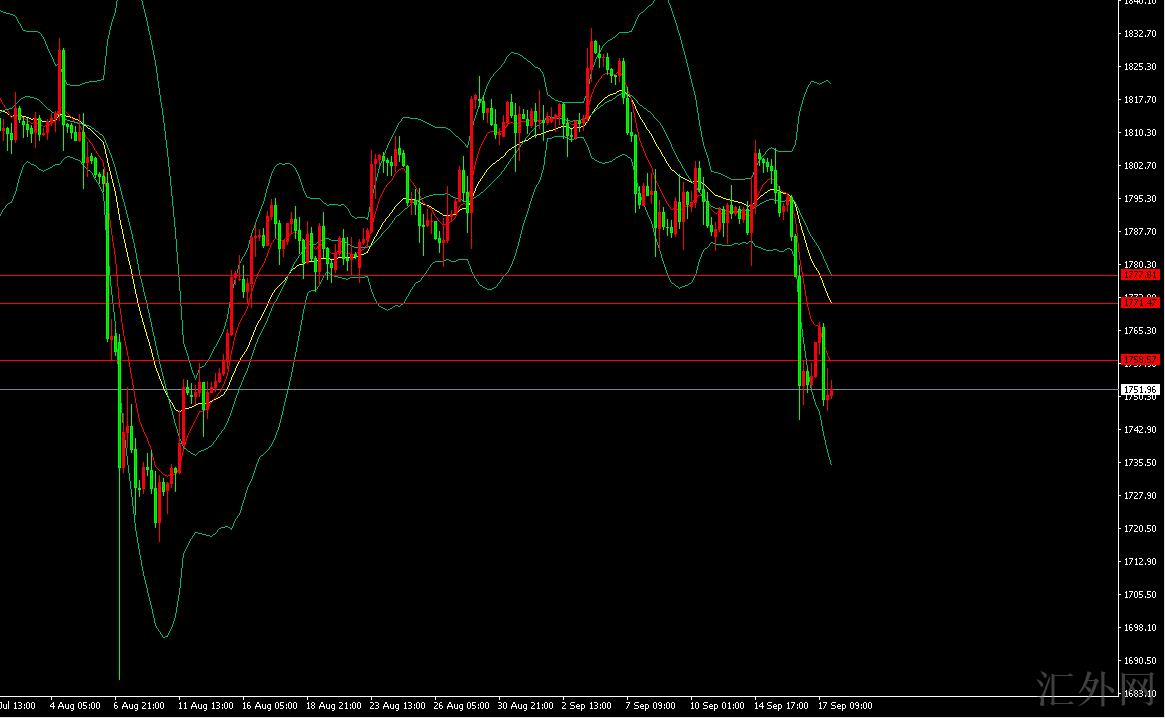Select the 4 Aug 05:00 time label
1165x719 pixels.
(x=76, y=706)
